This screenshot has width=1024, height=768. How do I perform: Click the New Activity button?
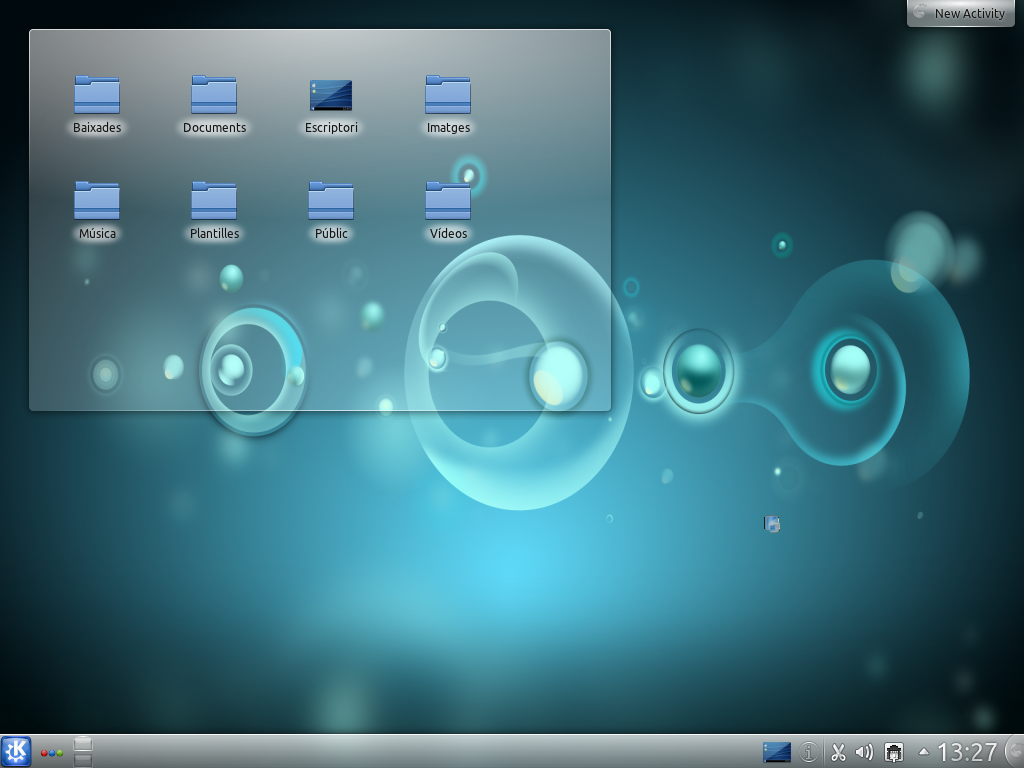point(960,13)
